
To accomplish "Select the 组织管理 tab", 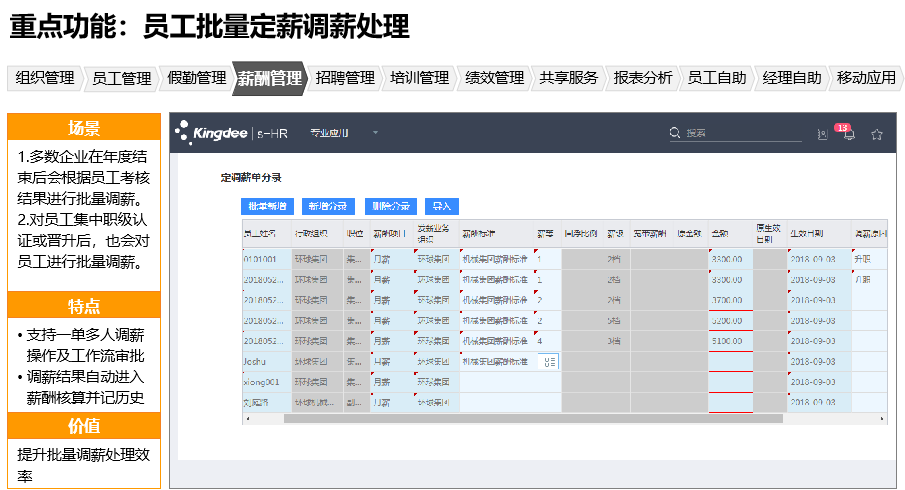I will click(45, 78).
